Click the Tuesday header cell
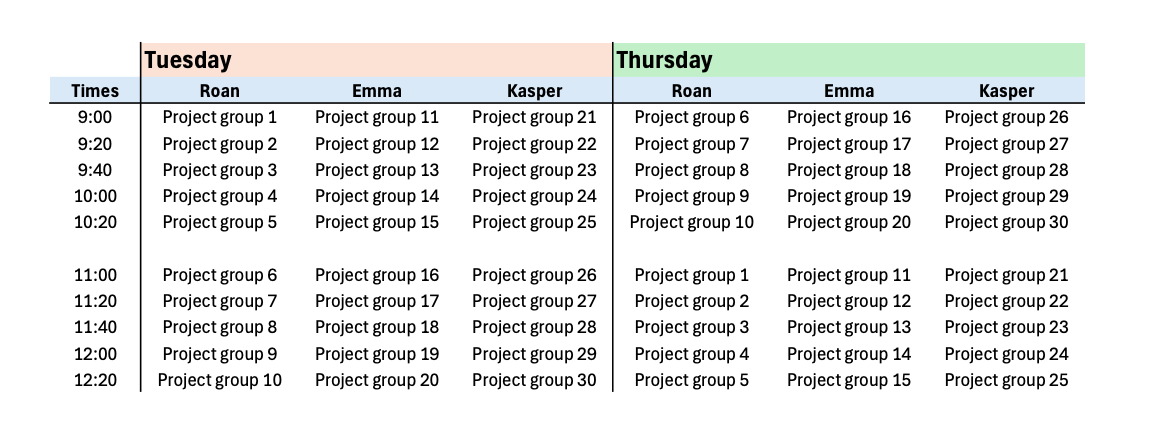 click(x=188, y=60)
